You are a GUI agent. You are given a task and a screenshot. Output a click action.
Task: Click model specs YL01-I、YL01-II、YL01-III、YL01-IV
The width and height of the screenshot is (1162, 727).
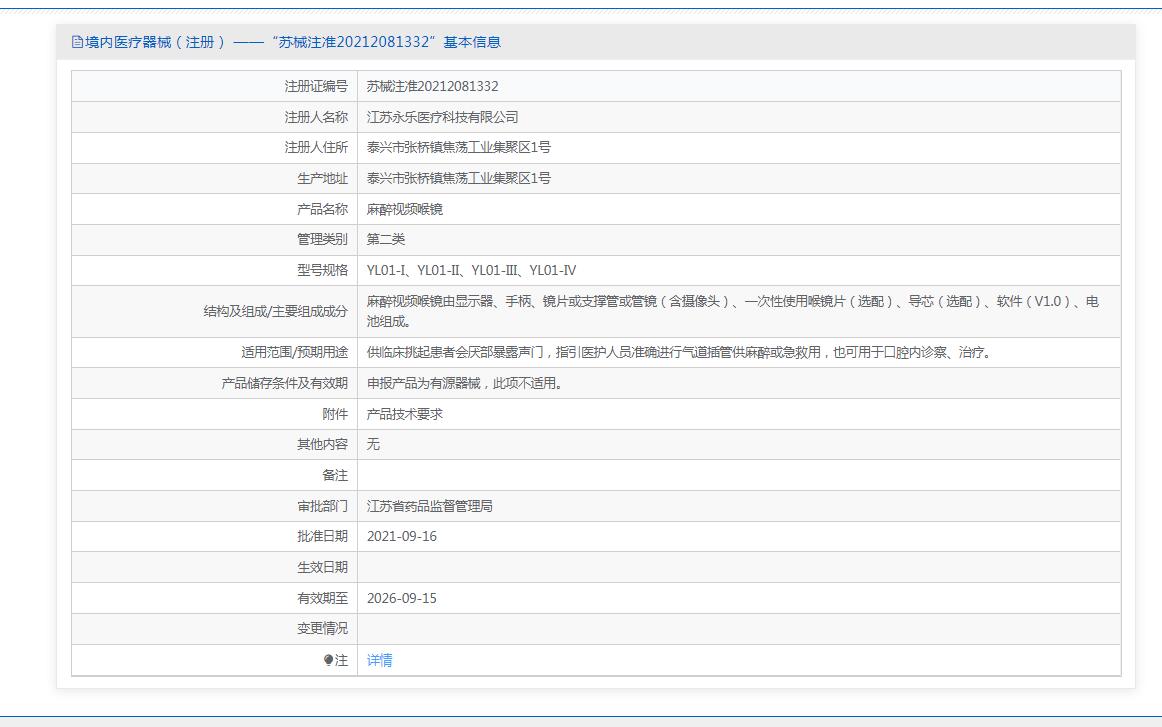(471, 270)
